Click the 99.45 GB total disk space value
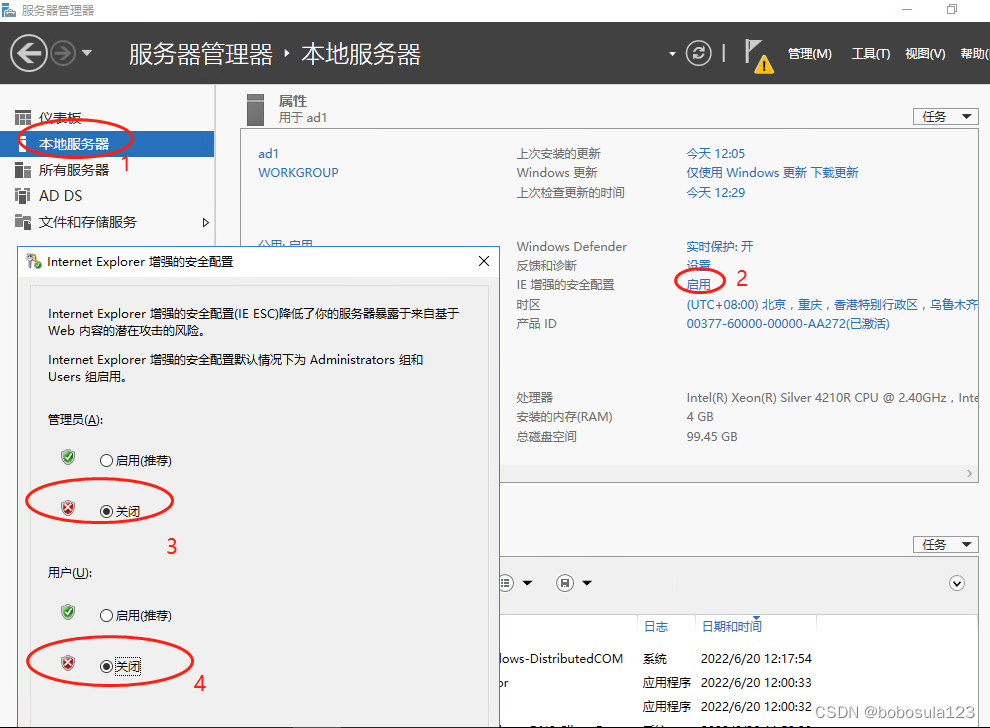This screenshot has width=990, height=728. 712,437
